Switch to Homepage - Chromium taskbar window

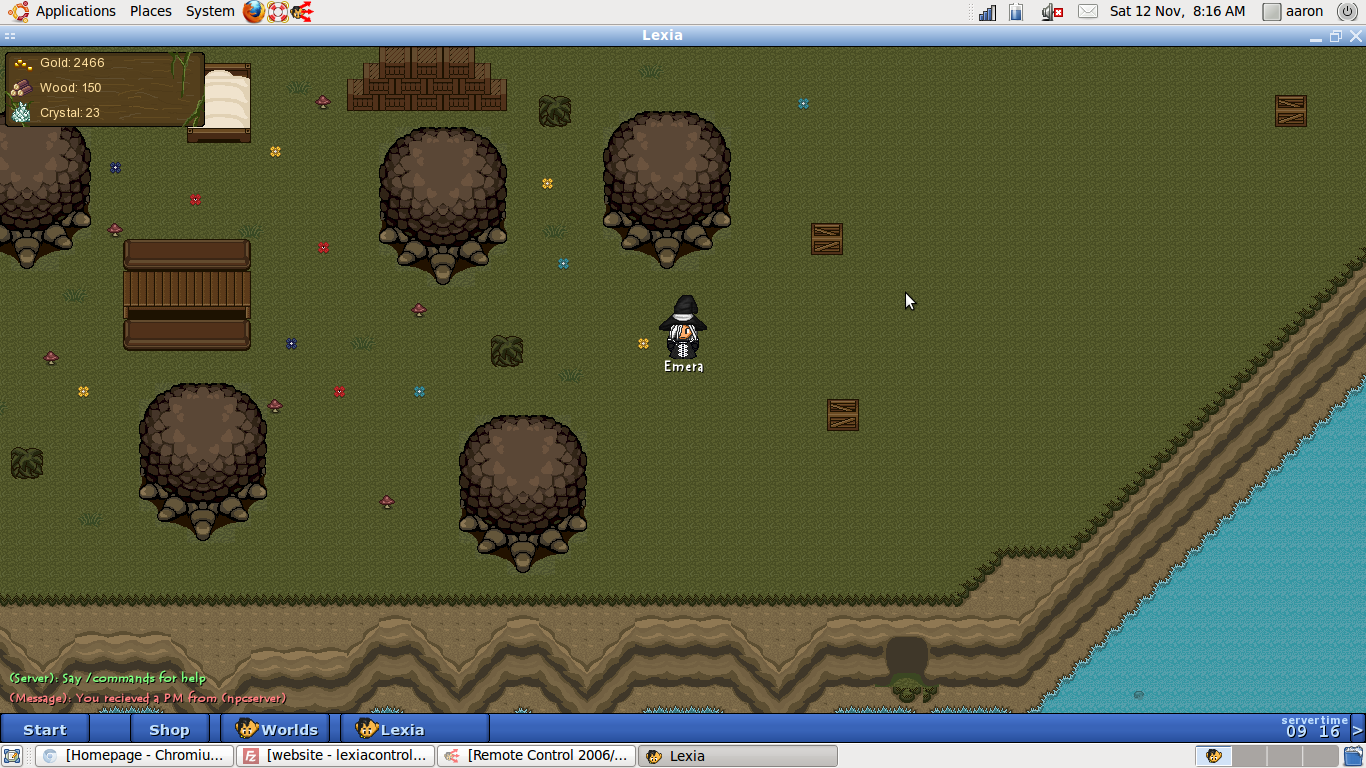point(135,756)
